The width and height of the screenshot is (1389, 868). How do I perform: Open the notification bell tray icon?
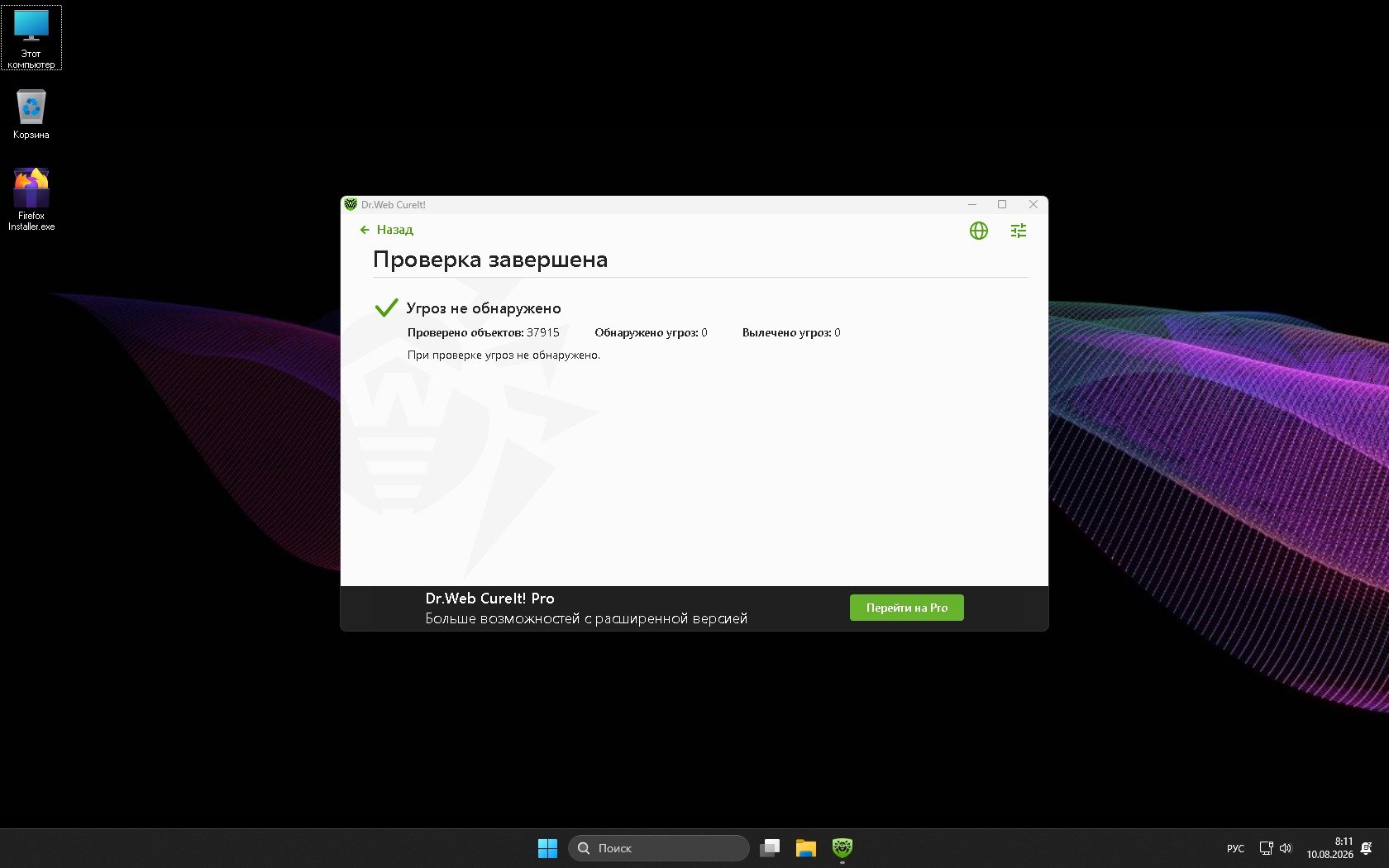pyautogui.click(x=1367, y=848)
